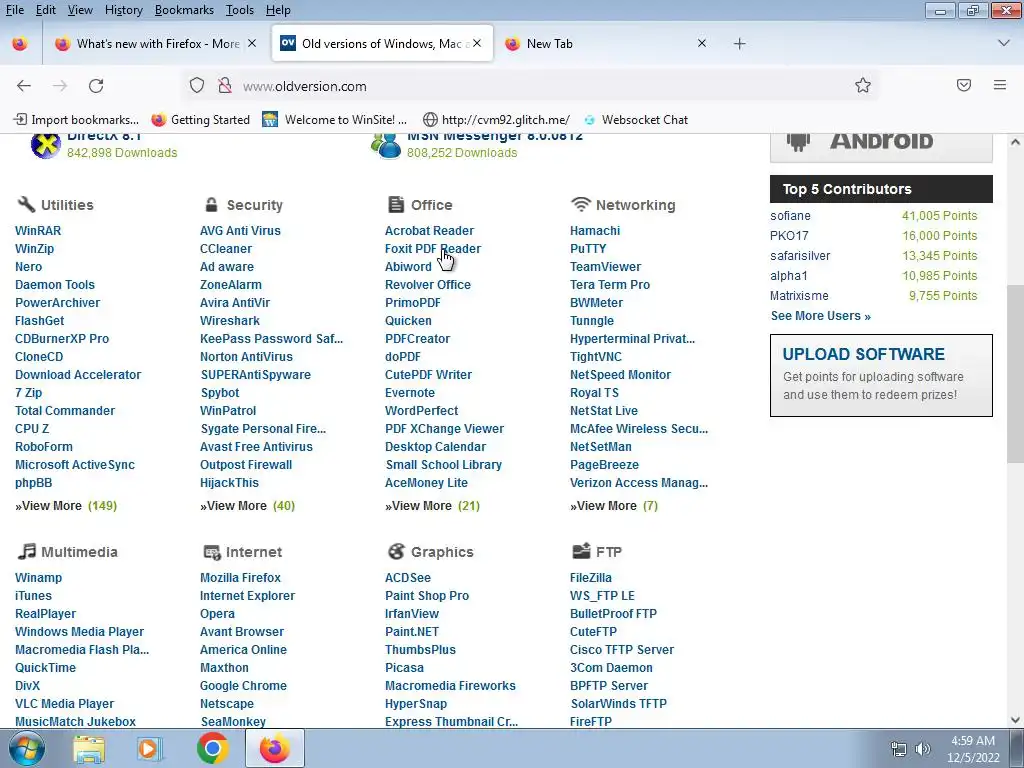Open Windows Start menu orb
This screenshot has width=1024, height=768.
pyautogui.click(x=26, y=748)
